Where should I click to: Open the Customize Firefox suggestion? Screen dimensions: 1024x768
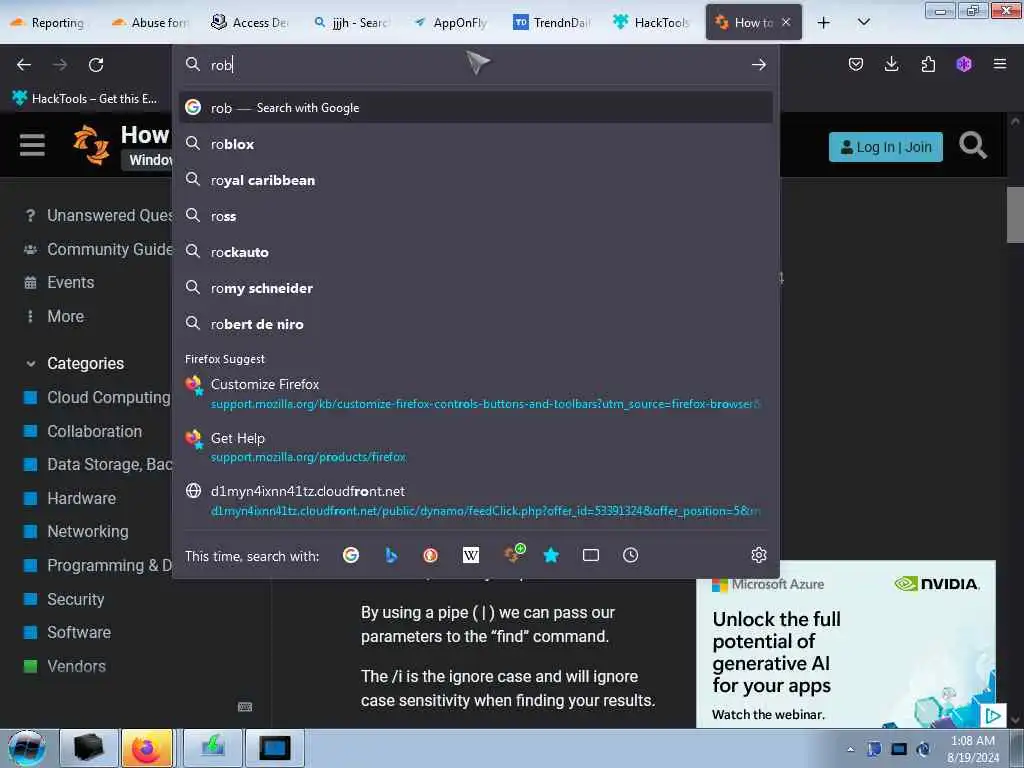(475, 393)
